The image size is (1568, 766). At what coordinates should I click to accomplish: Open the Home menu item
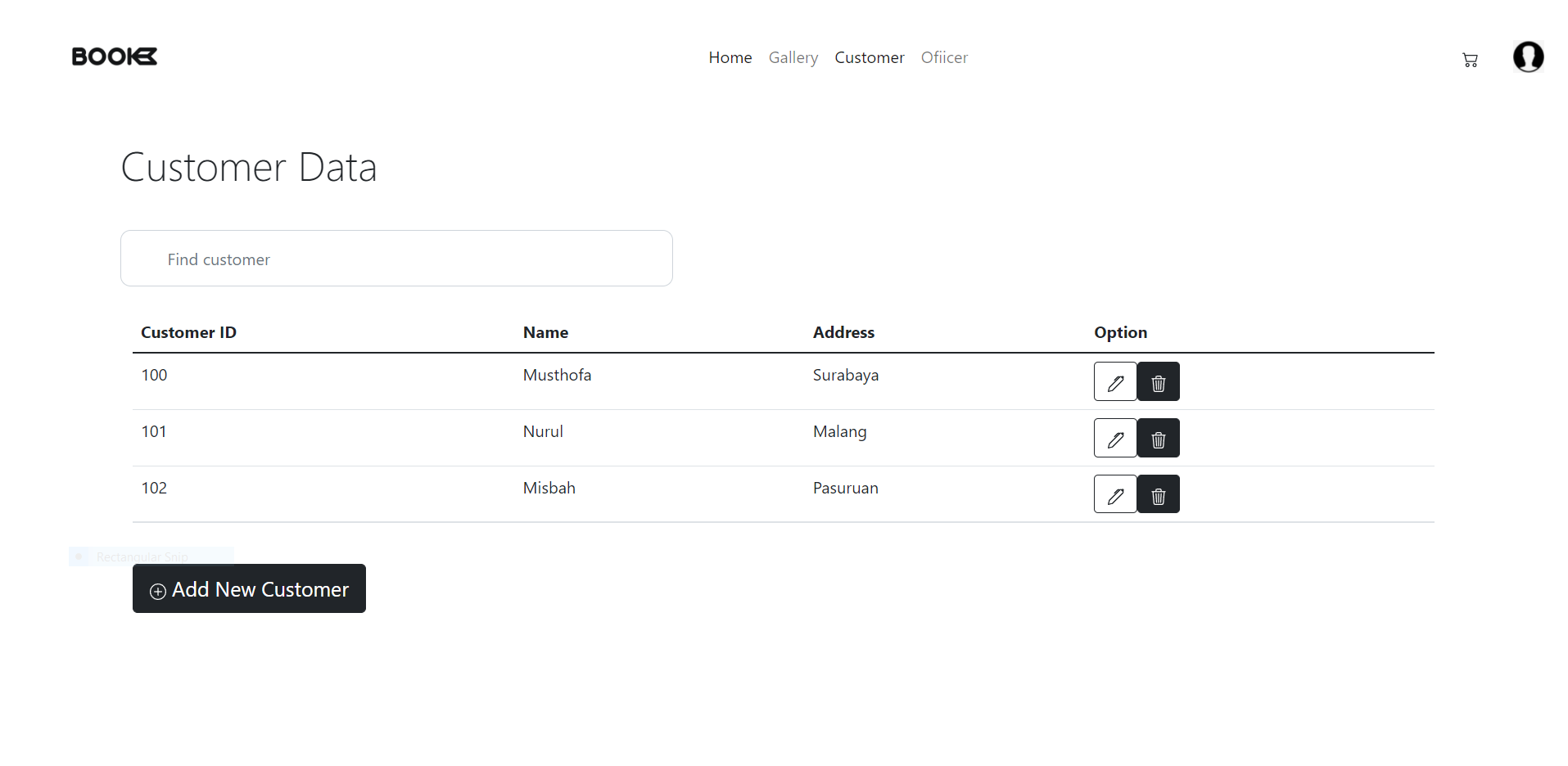[x=730, y=57]
